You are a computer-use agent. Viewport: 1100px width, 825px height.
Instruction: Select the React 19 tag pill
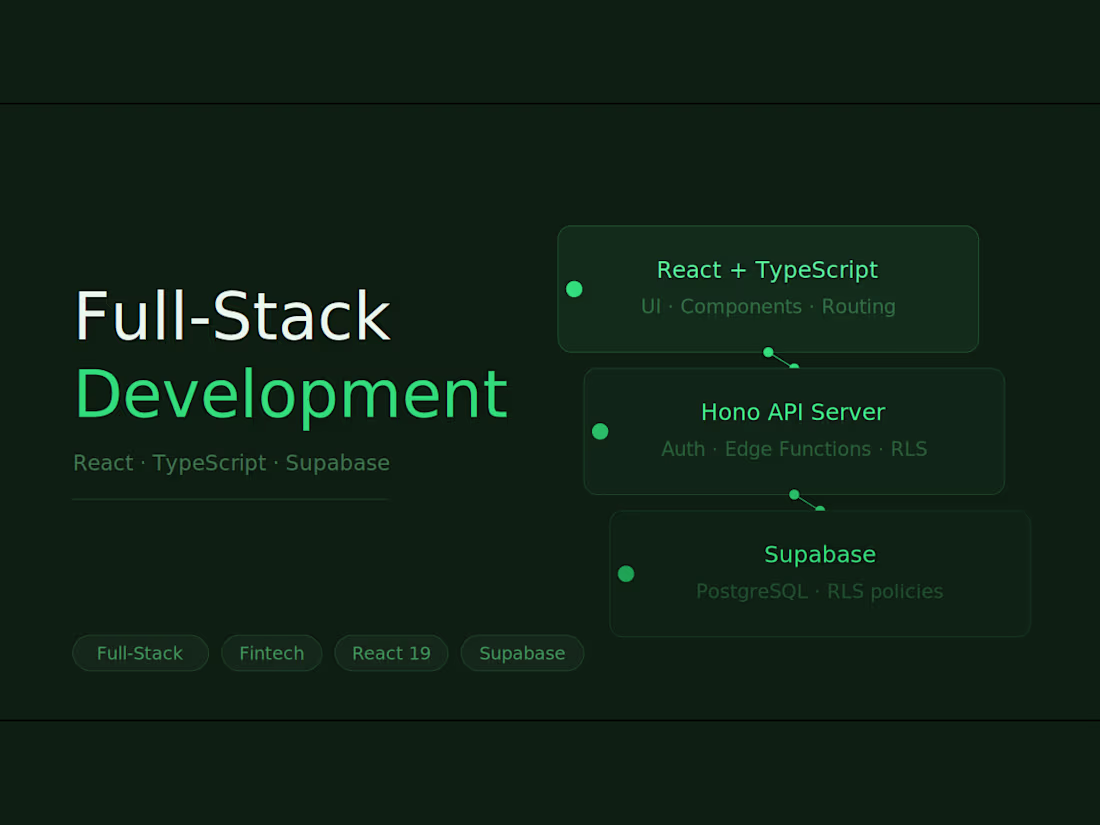(x=391, y=653)
